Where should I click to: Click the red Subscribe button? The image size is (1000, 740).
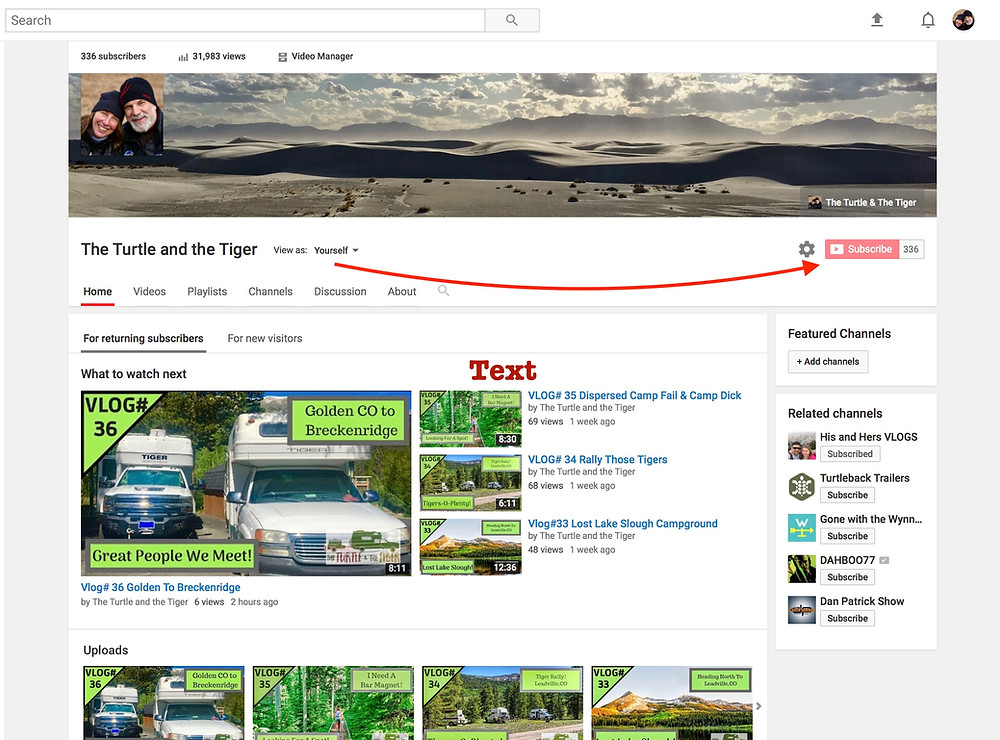click(862, 249)
